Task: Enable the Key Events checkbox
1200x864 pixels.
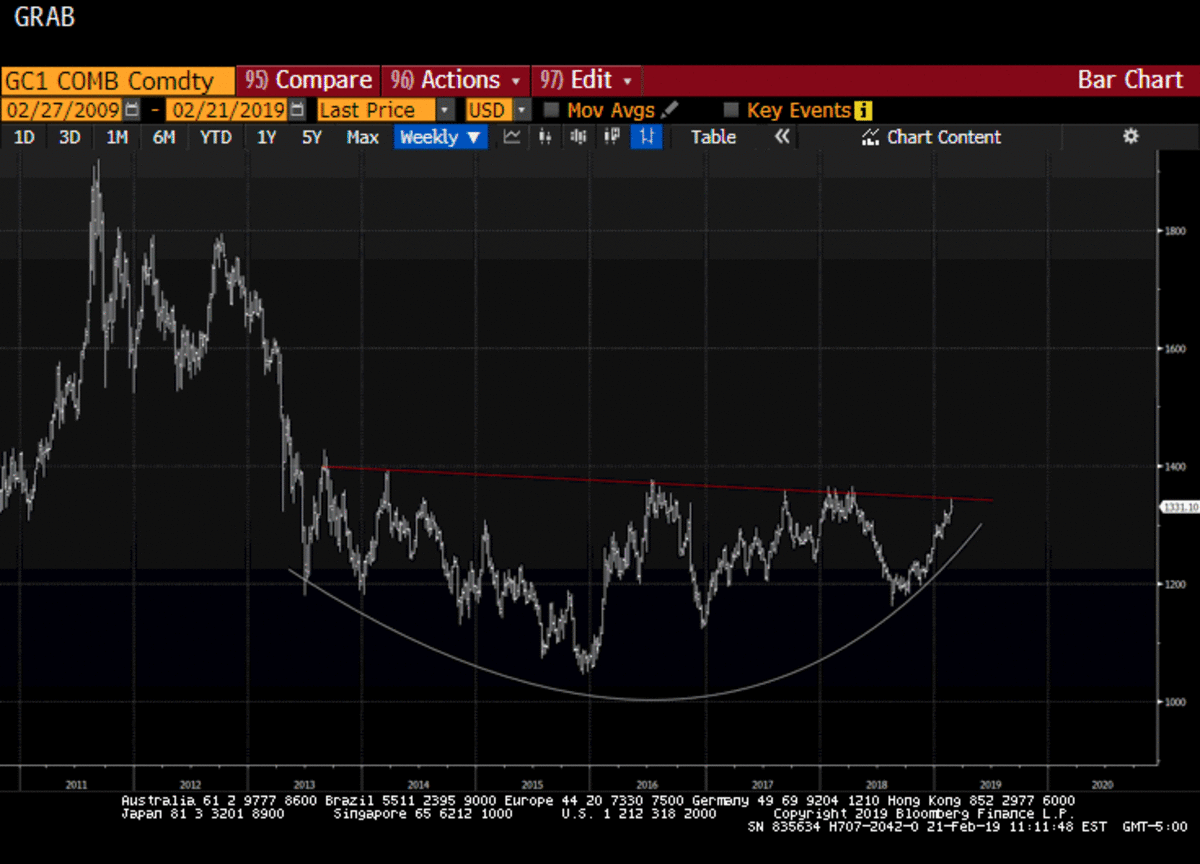Action: click(x=731, y=110)
